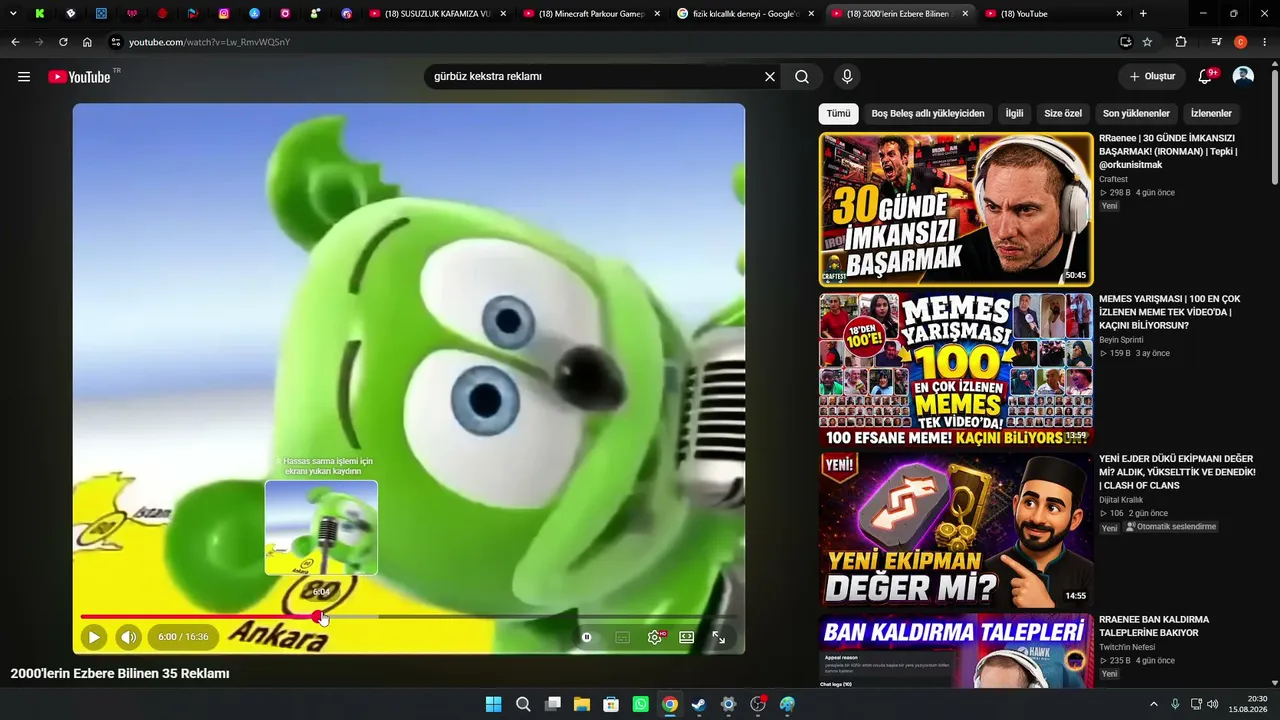
Task: Expand the tab search dropdown arrow
Action: pos(13,14)
